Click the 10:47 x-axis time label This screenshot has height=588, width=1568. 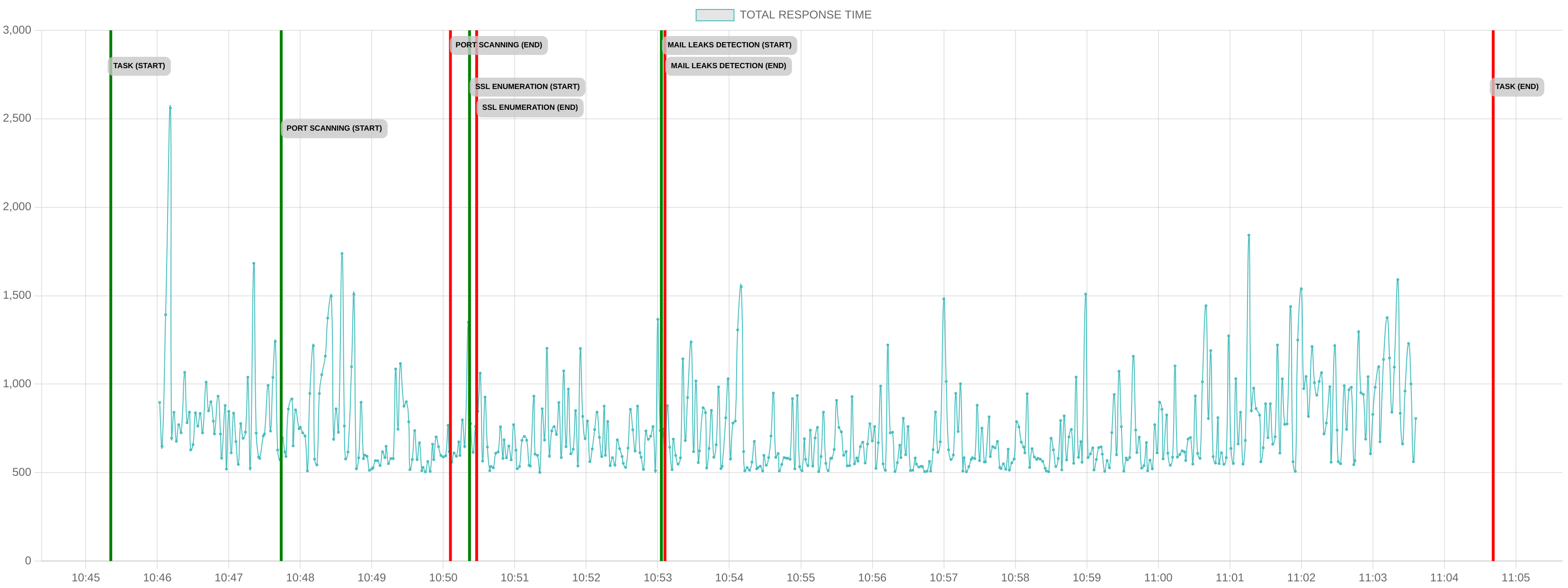pyautogui.click(x=229, y=578)
